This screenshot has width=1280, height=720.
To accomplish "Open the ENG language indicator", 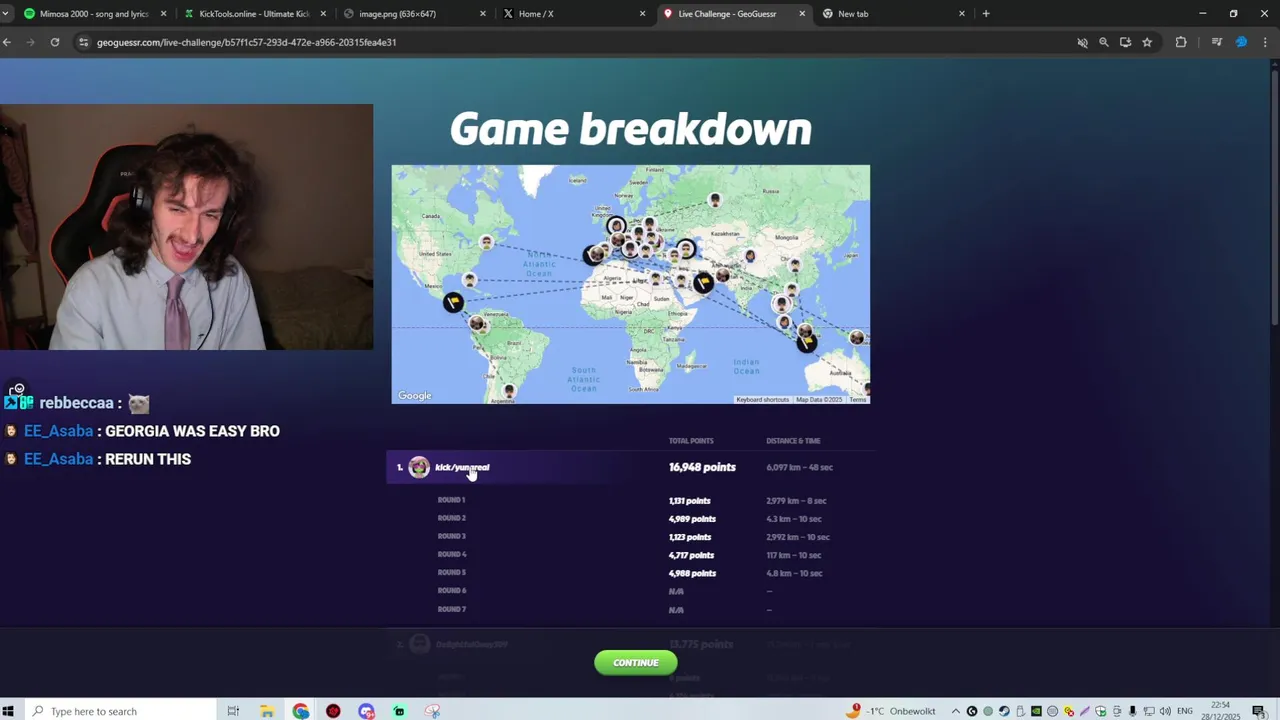I will 1185,711.
